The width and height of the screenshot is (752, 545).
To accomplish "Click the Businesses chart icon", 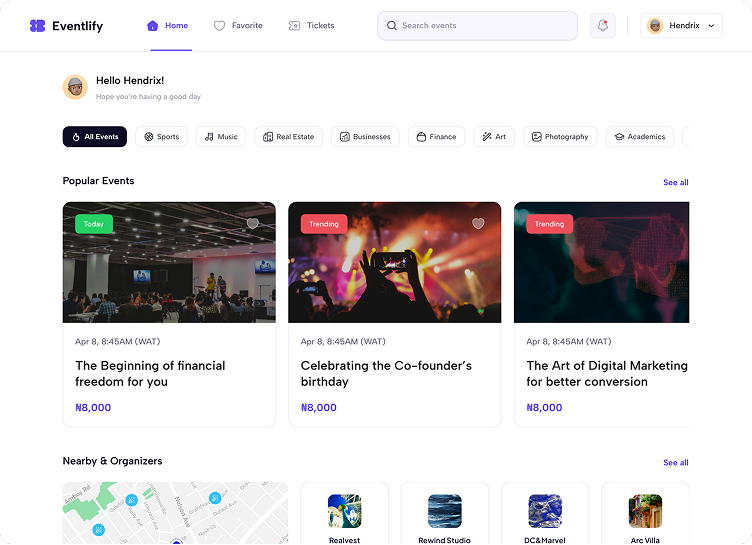I will [345, 137].
